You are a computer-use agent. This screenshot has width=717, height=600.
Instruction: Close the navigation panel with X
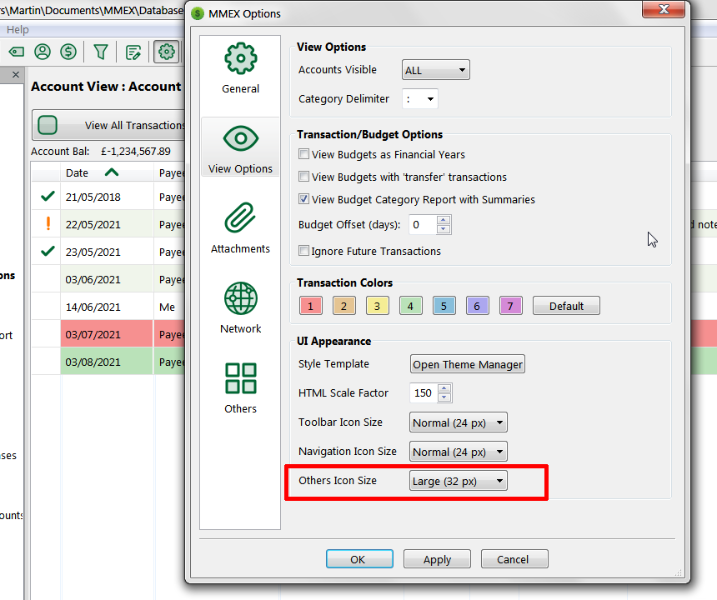(x=16, y=74)
